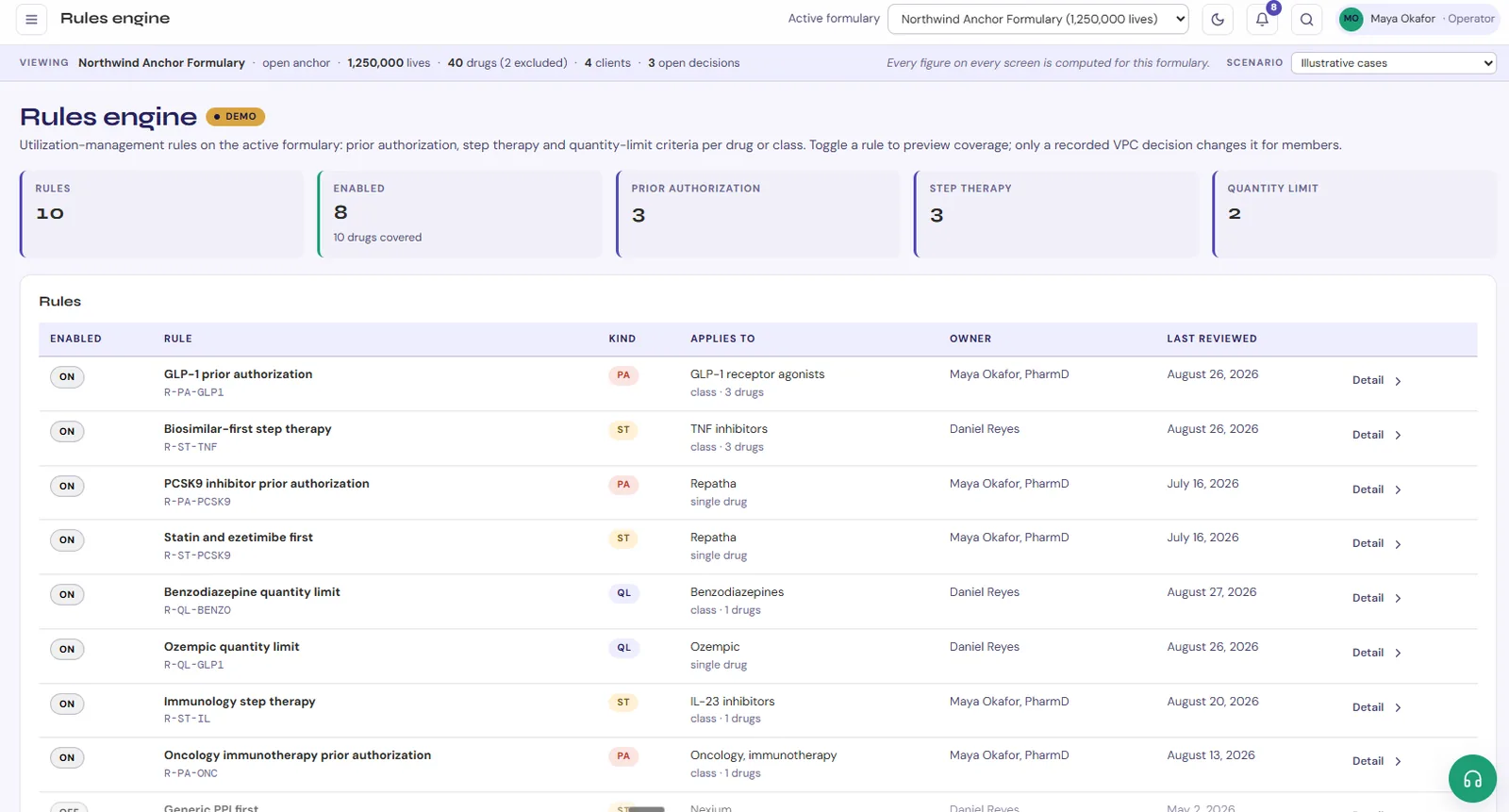Screen dimensions: 1509x812
Task: Toggle the Immunology step therapy rule
Action: tap(67, 704)
